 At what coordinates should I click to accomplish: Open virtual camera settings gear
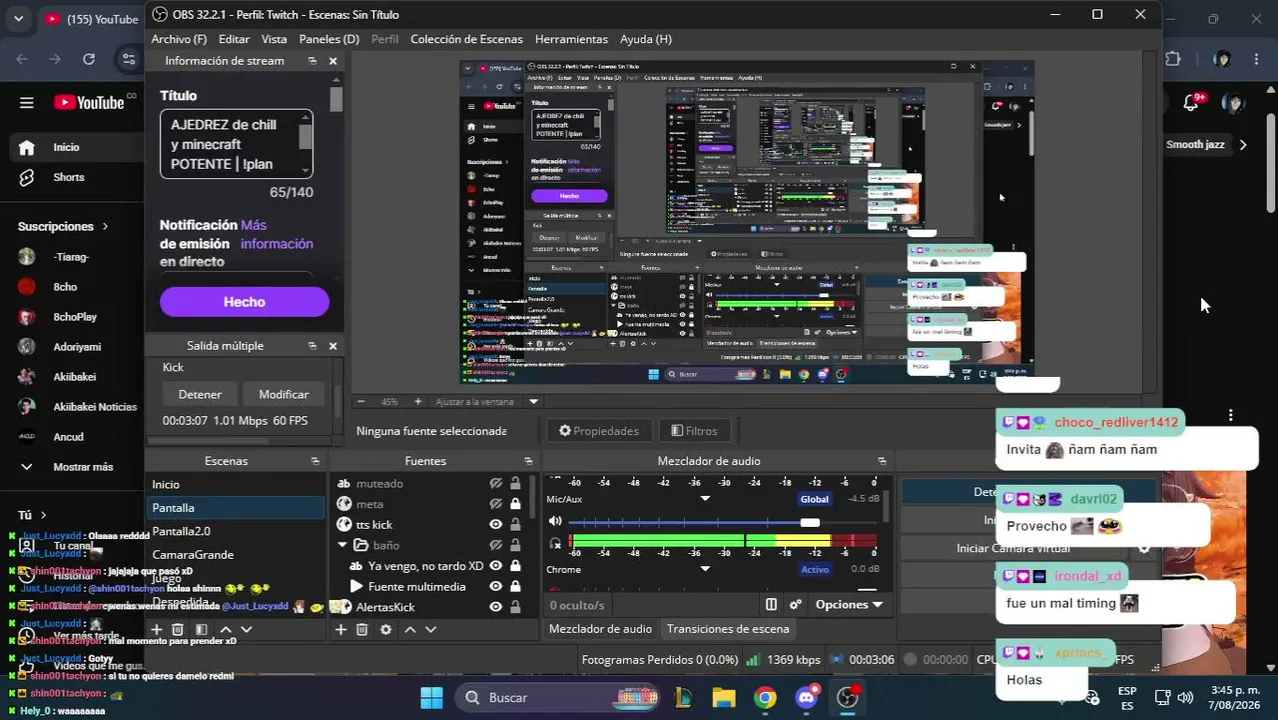[x=1144, y=548]
